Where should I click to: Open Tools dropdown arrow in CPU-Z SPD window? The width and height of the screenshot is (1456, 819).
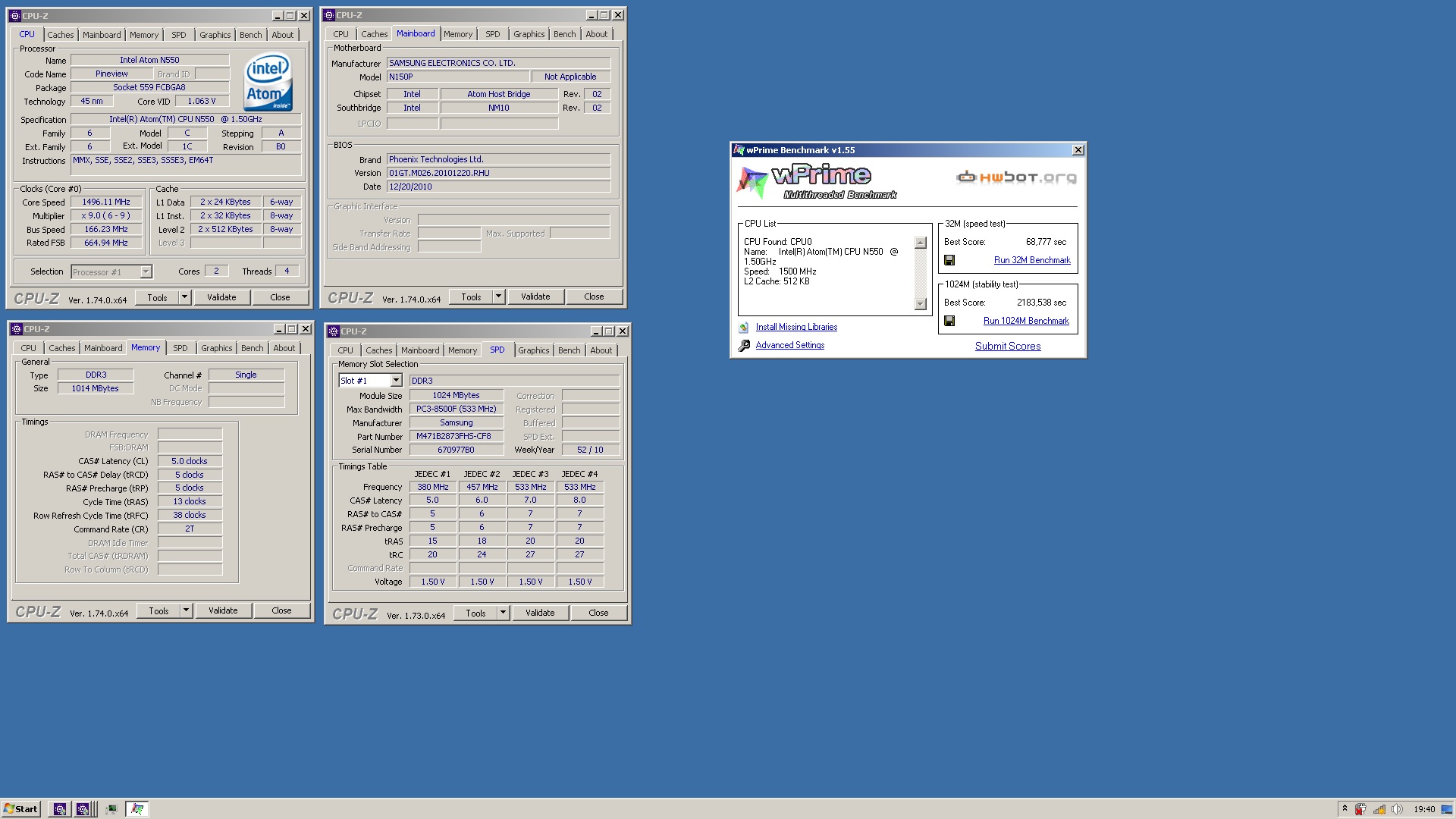(x=503, y=613)
